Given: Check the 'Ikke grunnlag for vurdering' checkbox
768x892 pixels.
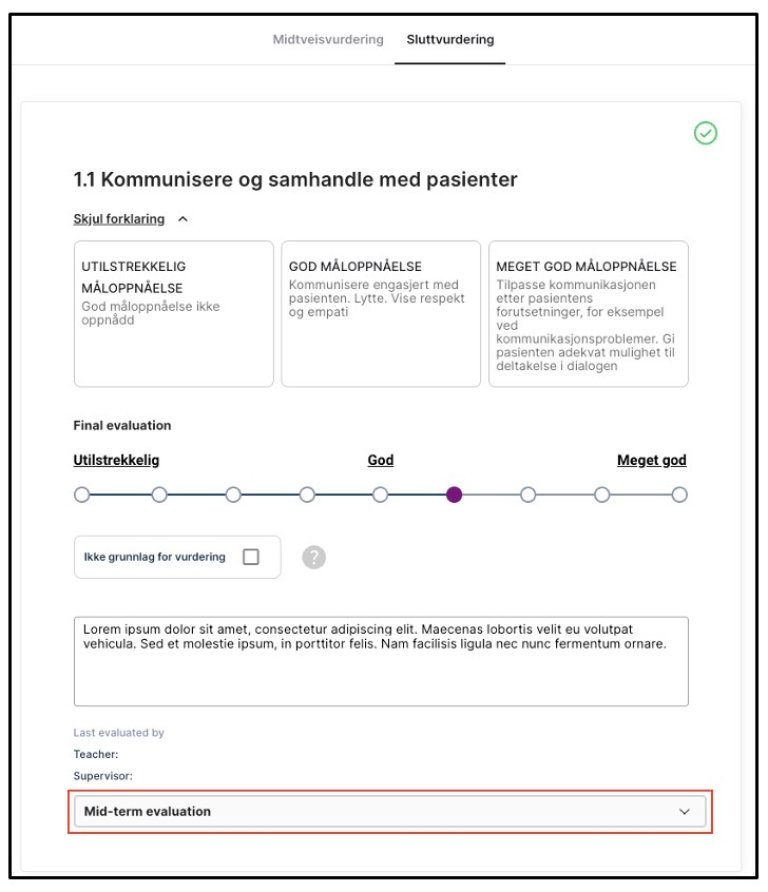Looking at the screenshot, I should 251,557.
